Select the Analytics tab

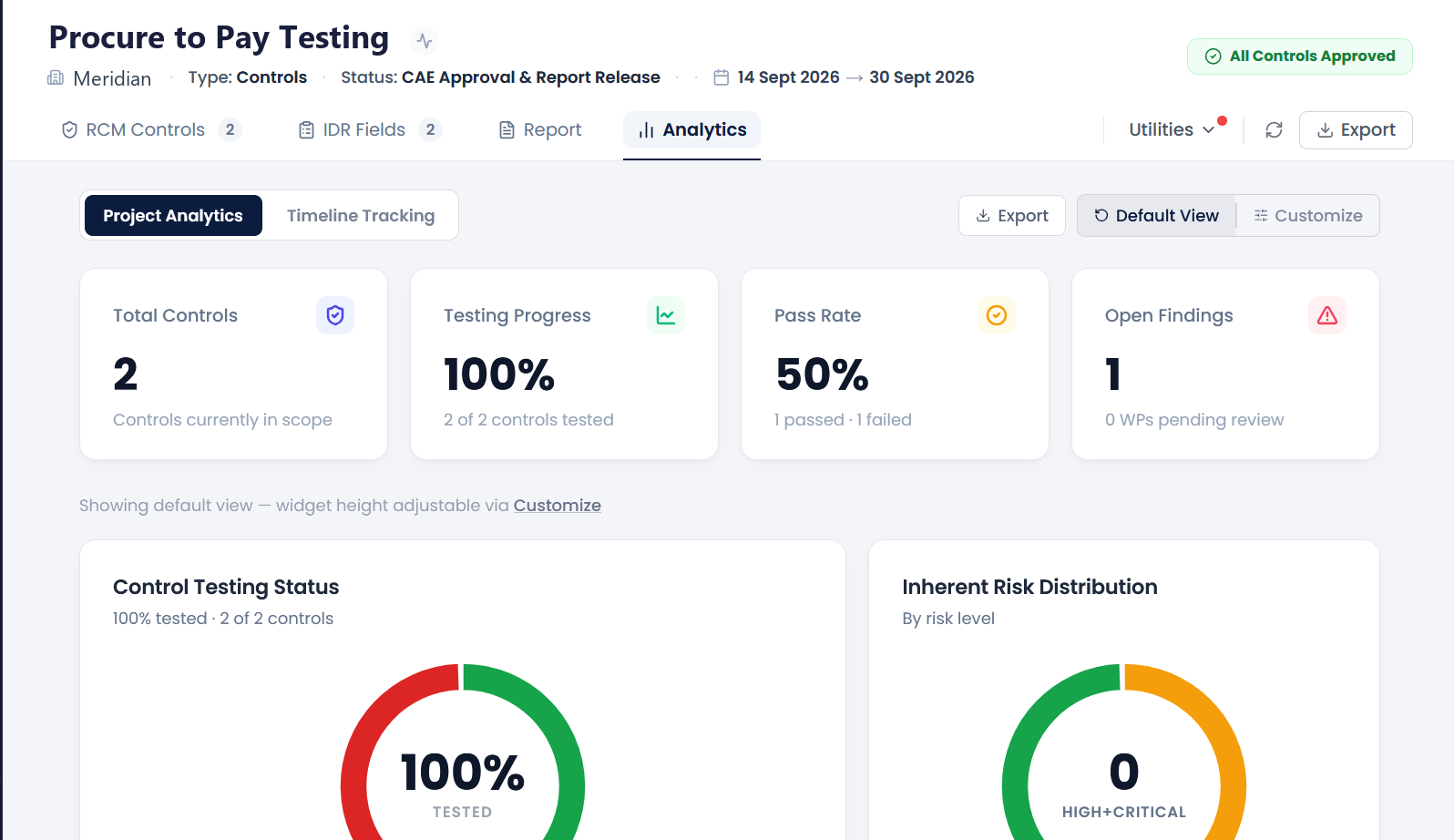click(691, 130)
